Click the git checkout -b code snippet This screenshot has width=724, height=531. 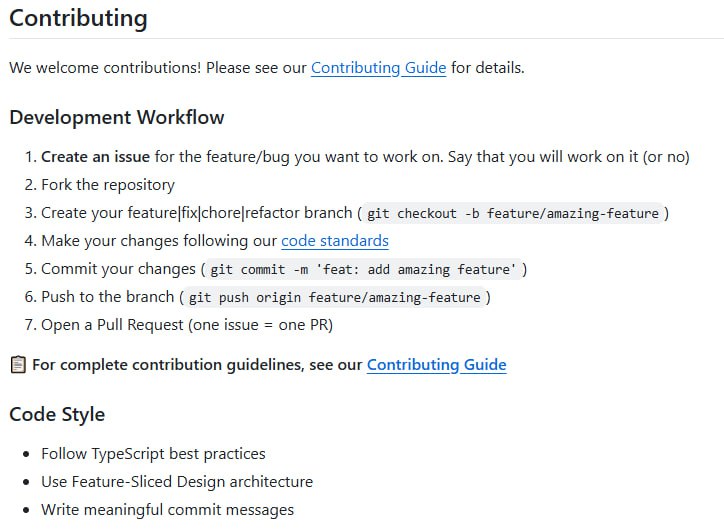(x=513, y=213)
